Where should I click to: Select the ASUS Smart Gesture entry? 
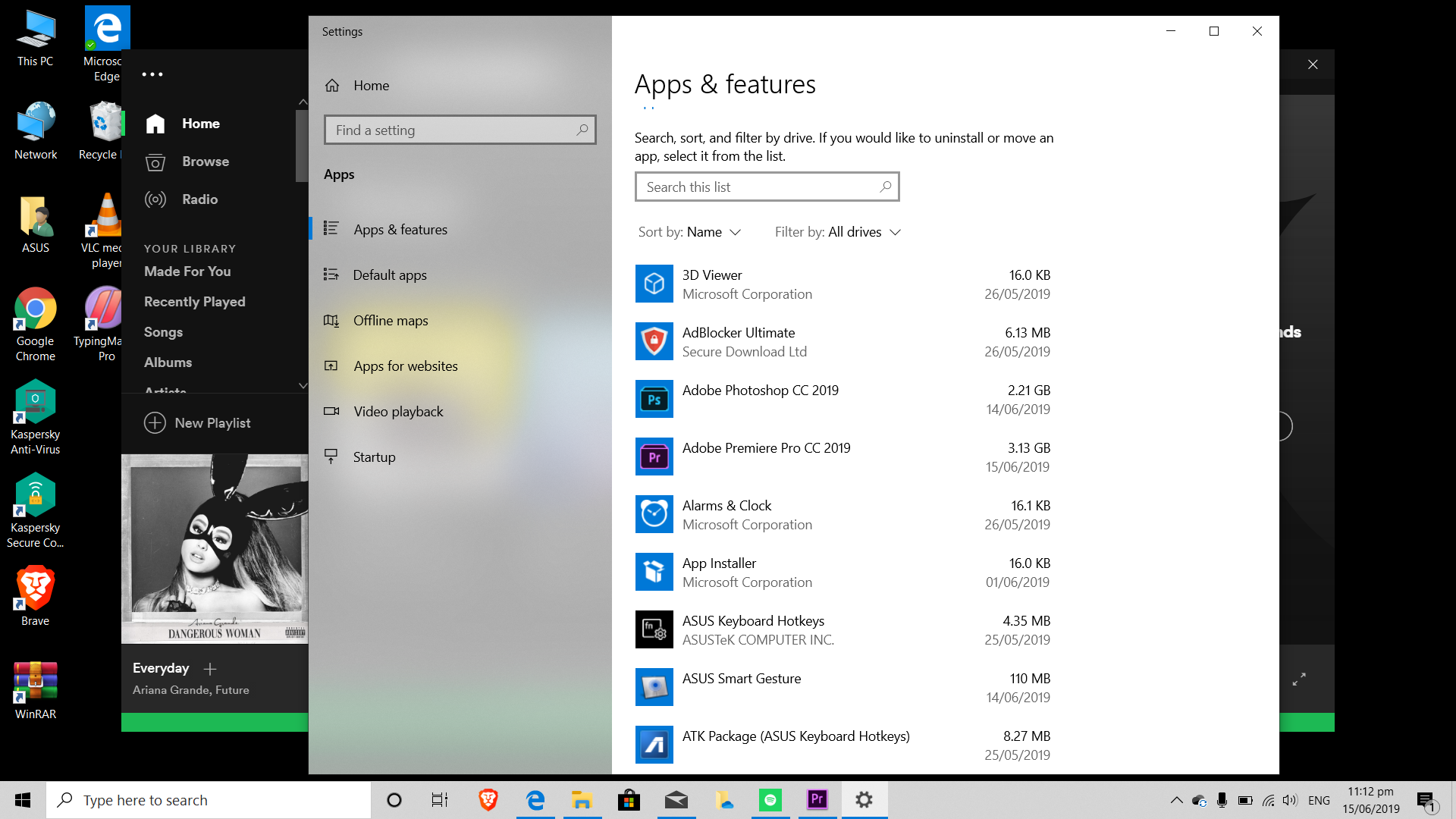[x=742, y=687]
